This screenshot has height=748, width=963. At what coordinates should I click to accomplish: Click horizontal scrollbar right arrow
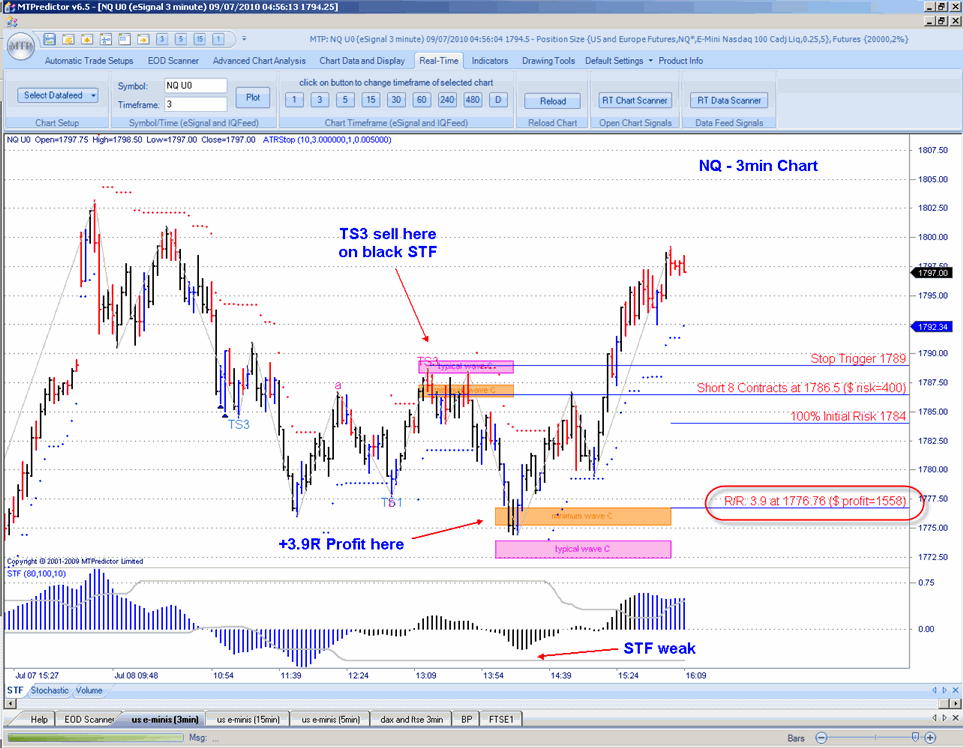pos(954,703)
